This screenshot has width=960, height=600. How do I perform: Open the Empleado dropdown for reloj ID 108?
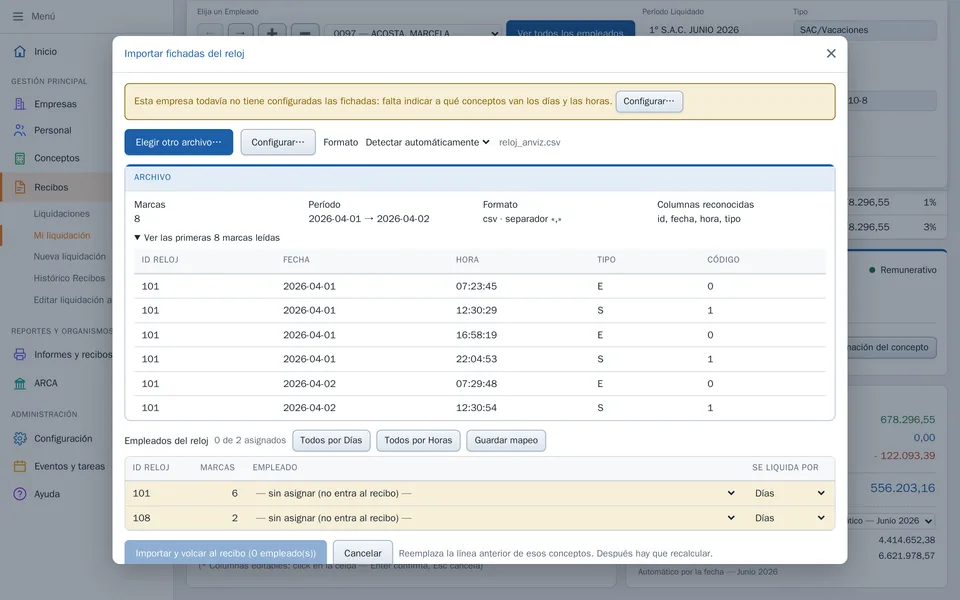coord(495,518)
